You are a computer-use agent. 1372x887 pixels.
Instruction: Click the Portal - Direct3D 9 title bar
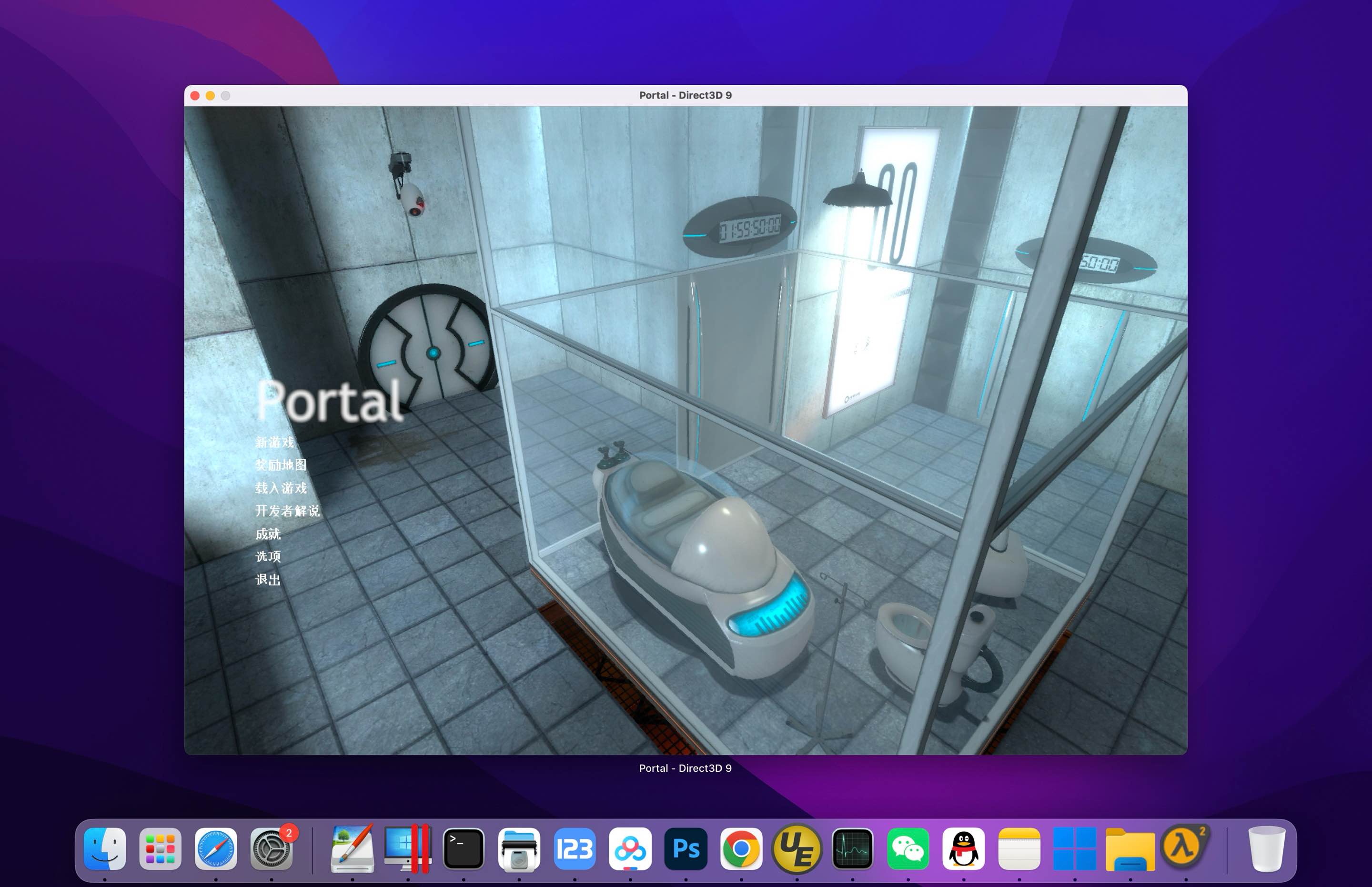coord(686,96)
